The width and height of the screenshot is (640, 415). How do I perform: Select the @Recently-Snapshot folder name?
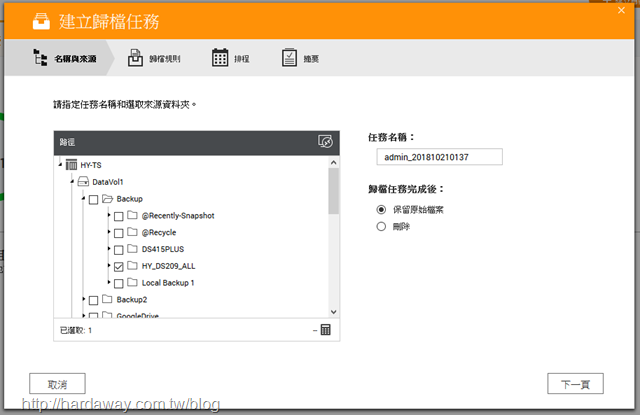178,215
